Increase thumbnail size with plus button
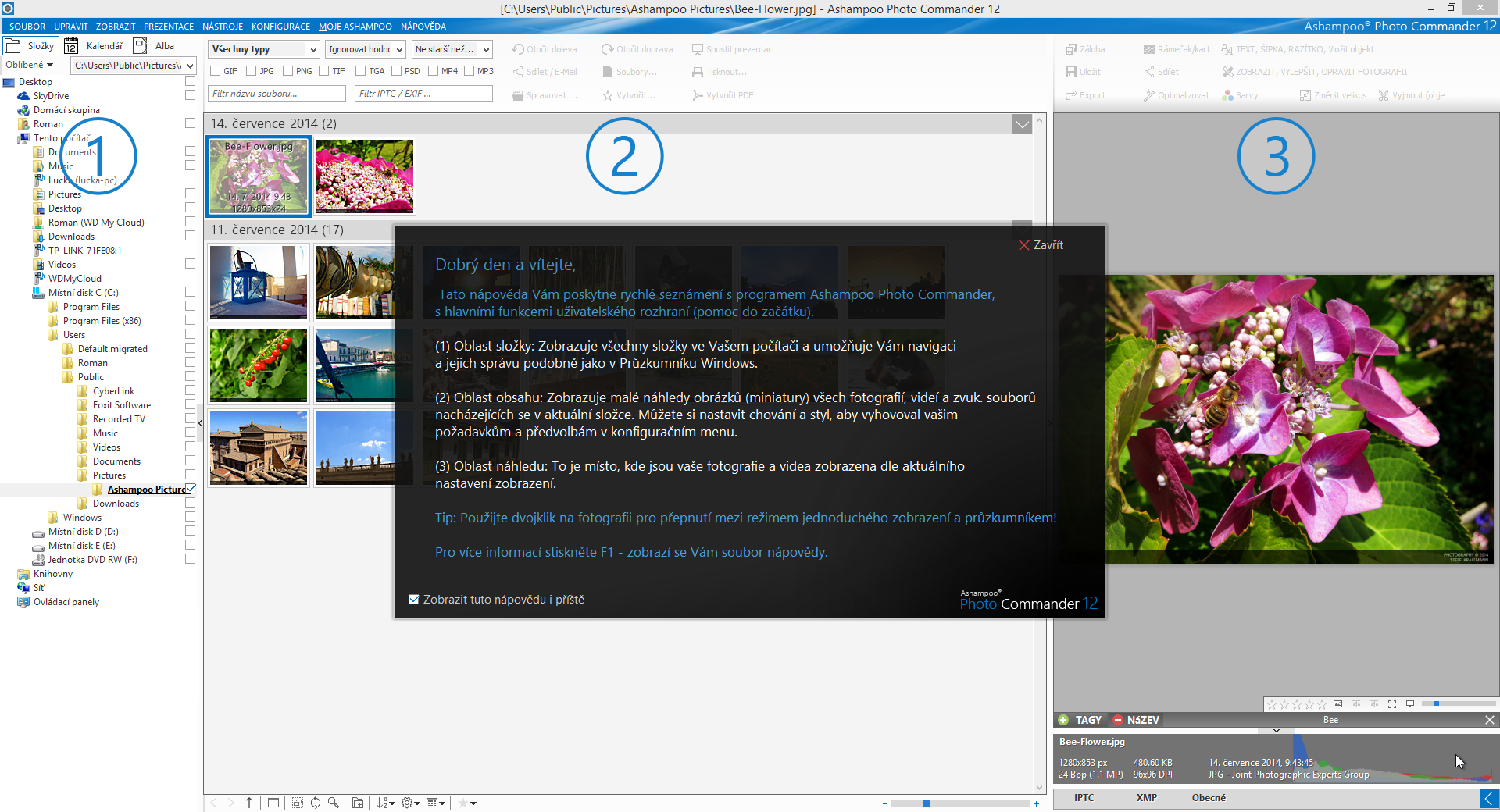The width and height of the screenshot is (1500, 812). click(1037, 803)
